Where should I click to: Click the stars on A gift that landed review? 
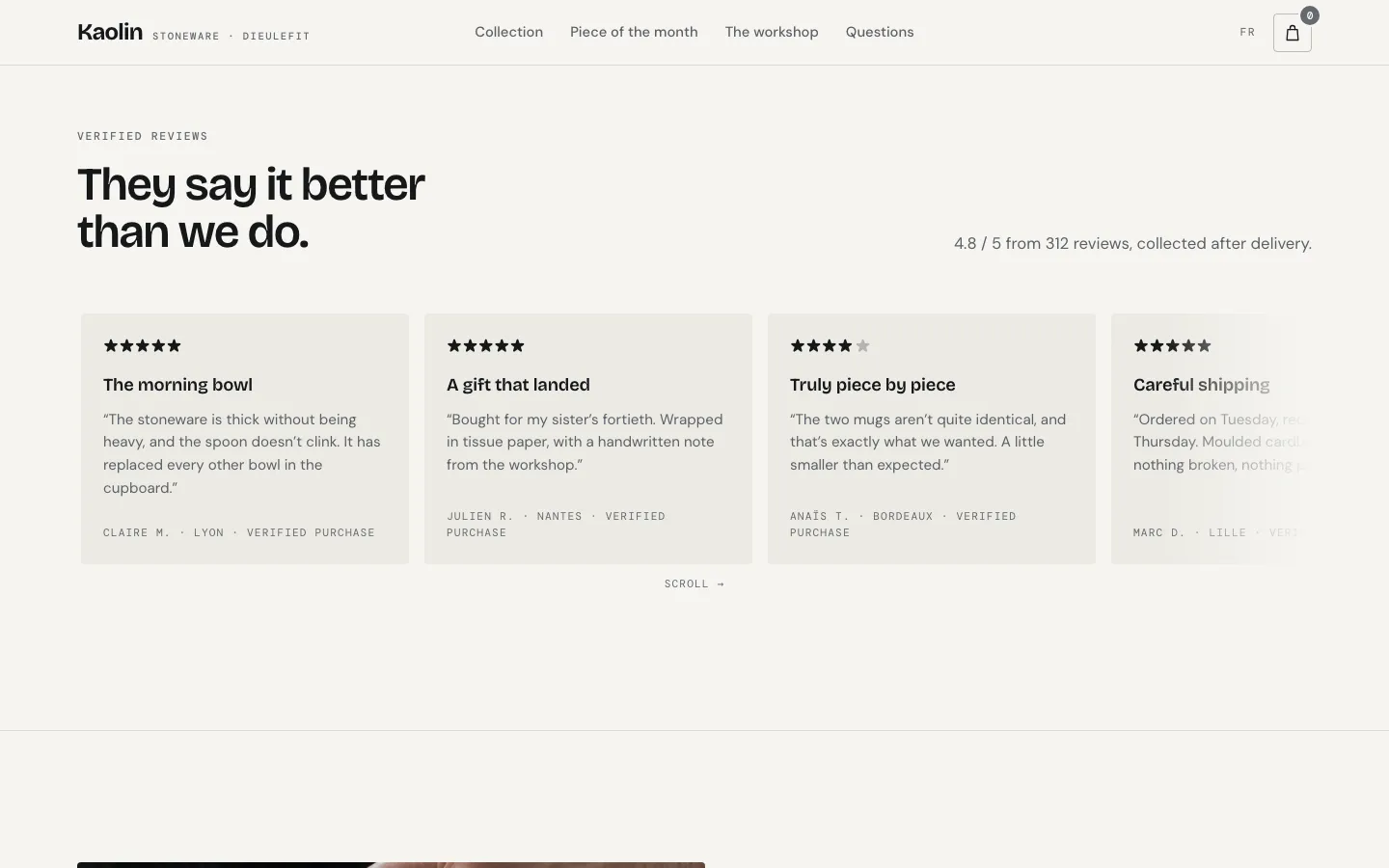tap(485, 345)
